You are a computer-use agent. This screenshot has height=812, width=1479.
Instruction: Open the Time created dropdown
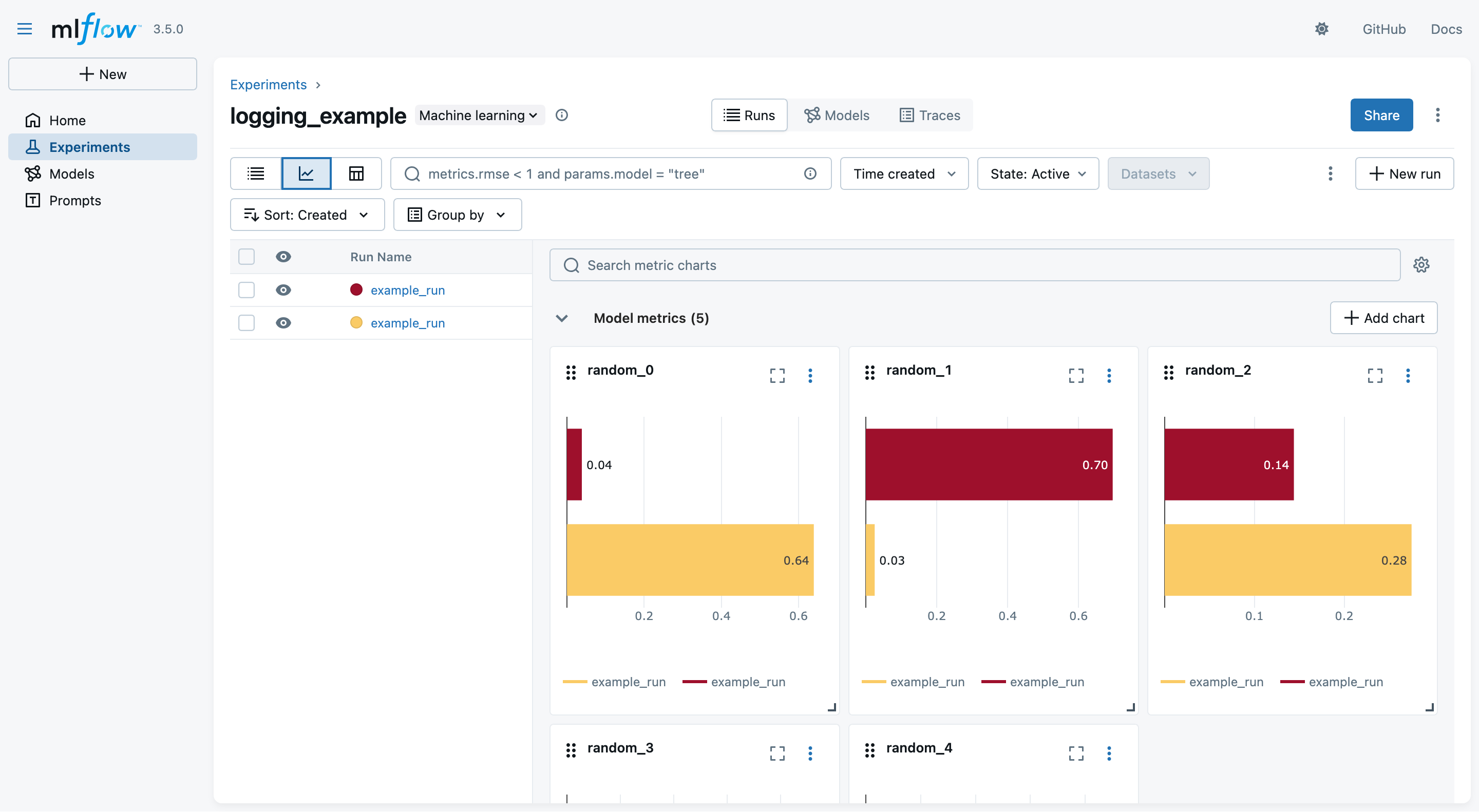pos(904,173)
